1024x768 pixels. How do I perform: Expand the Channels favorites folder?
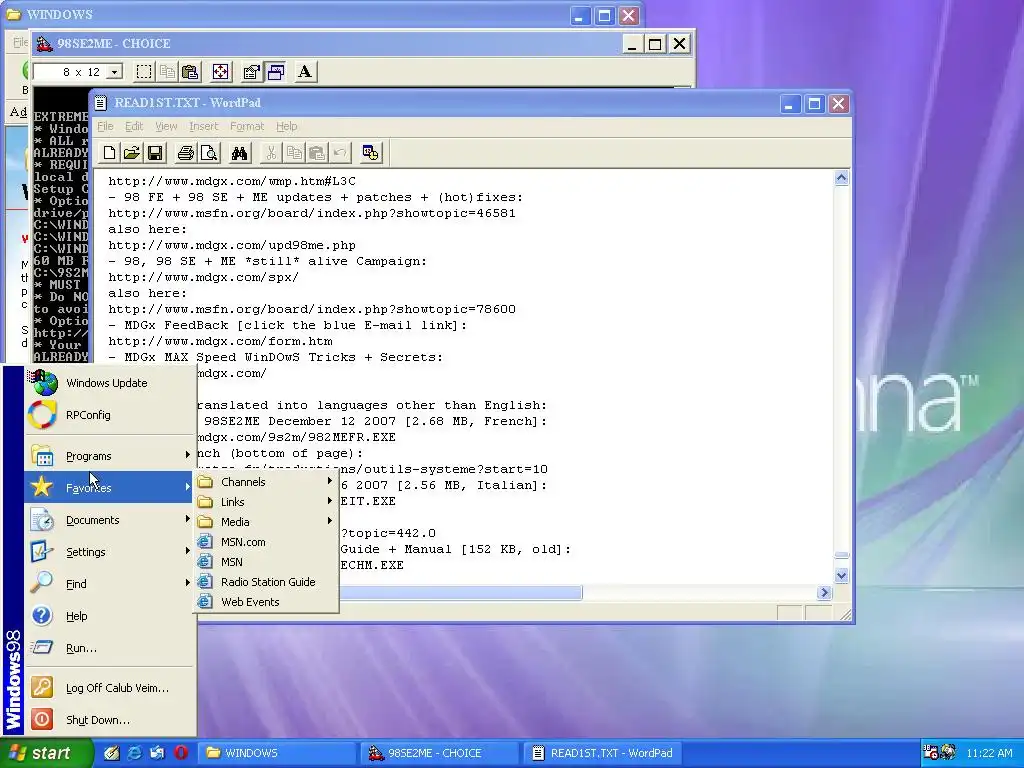[266, 482]
